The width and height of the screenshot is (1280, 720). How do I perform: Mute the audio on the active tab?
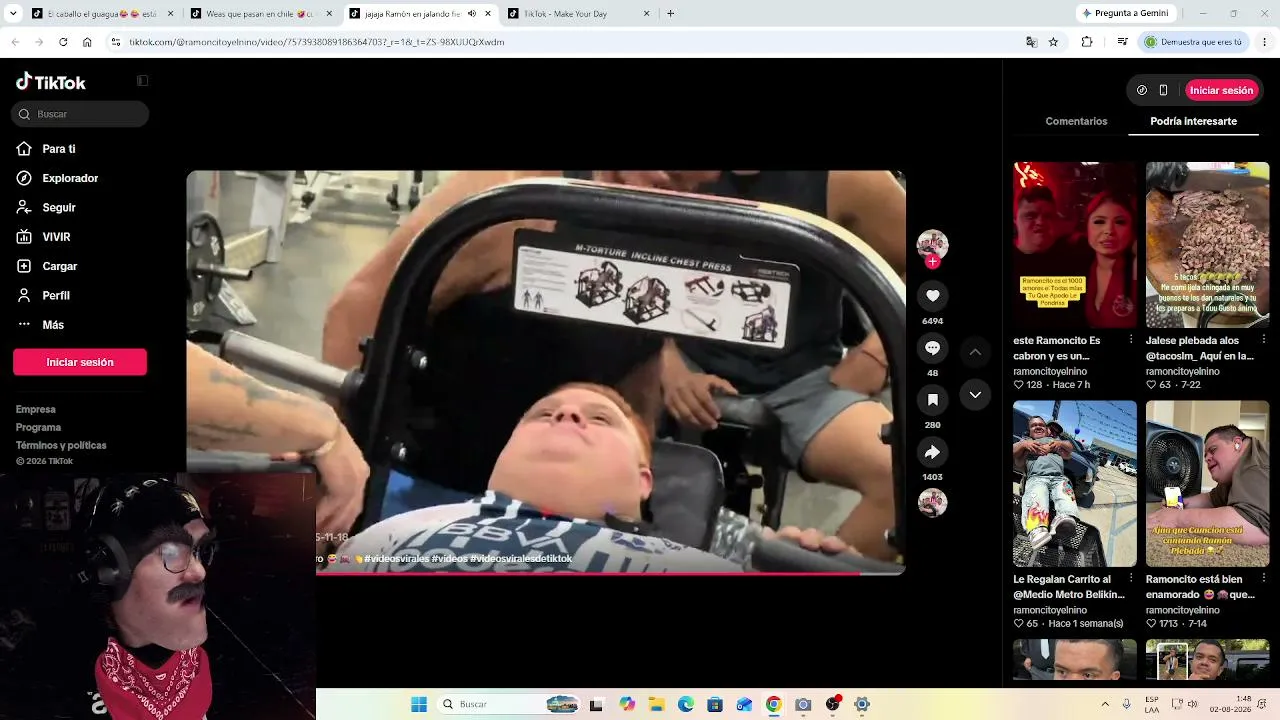pos(472,14)
